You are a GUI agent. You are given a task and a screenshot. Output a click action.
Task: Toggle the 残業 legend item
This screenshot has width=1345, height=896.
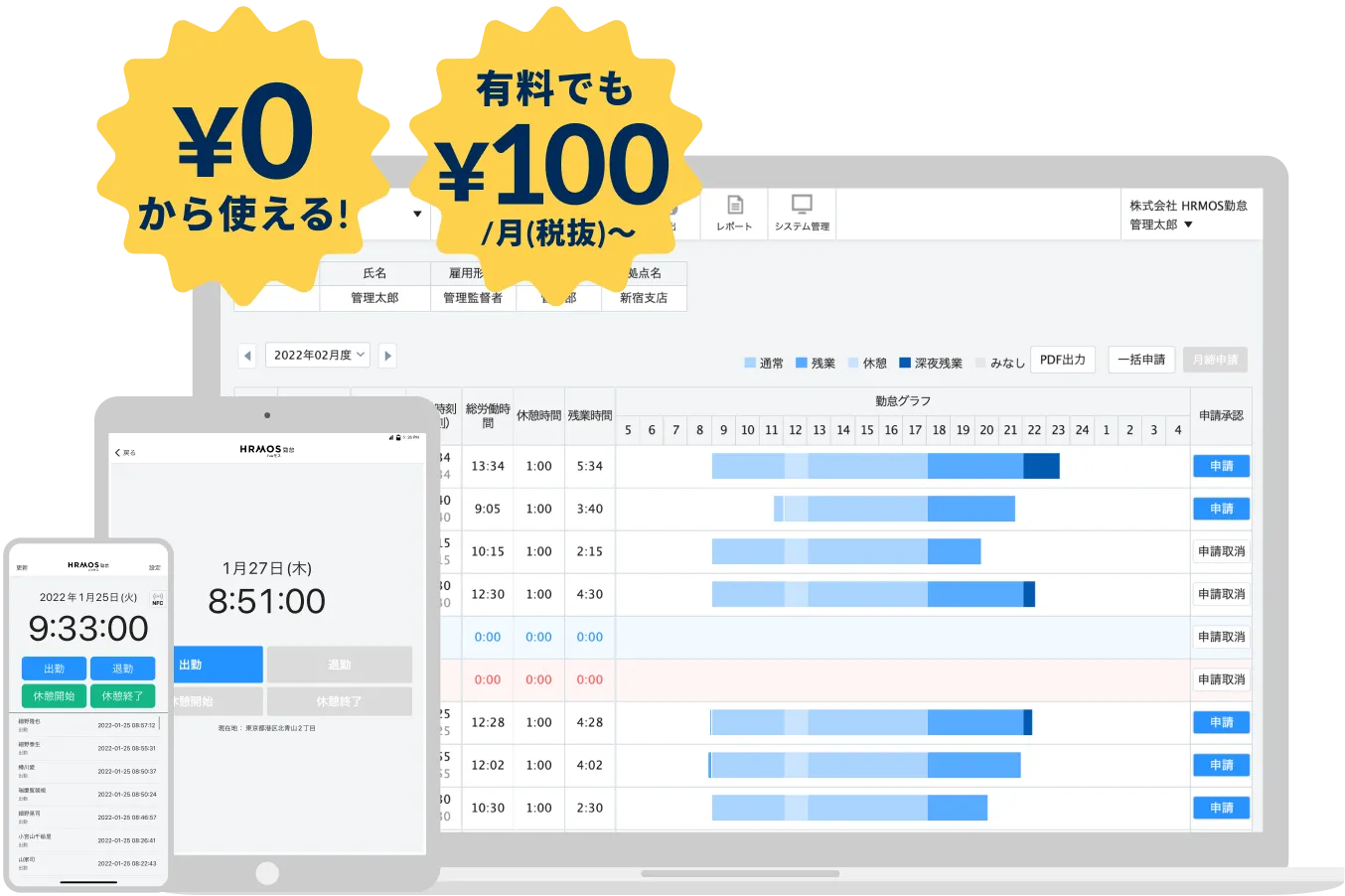(817, 362)
